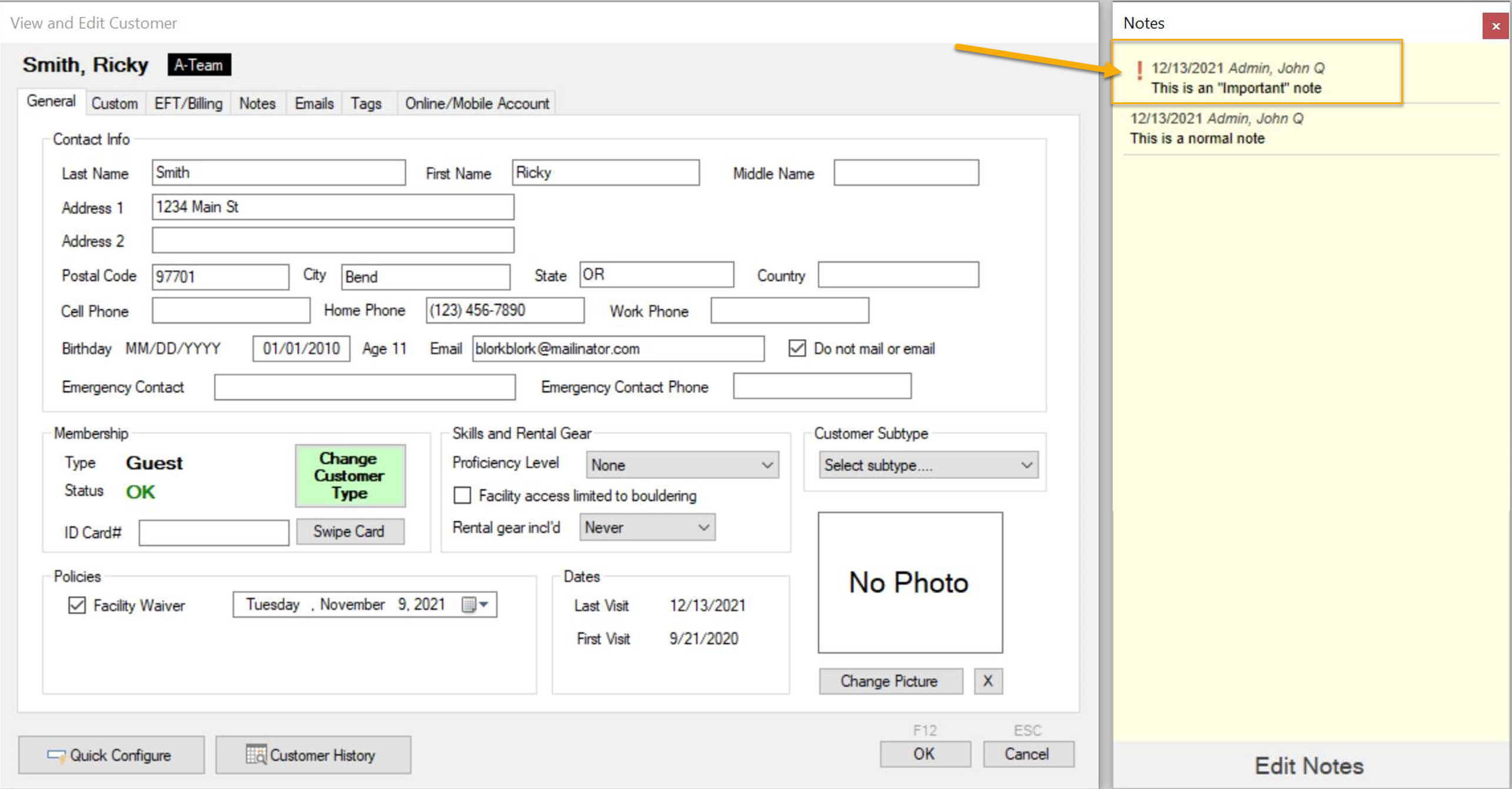The width and height of the screenshot is (1512, 789).
Task: Focus the Middle Name field
Action: [x=906, y=172]
